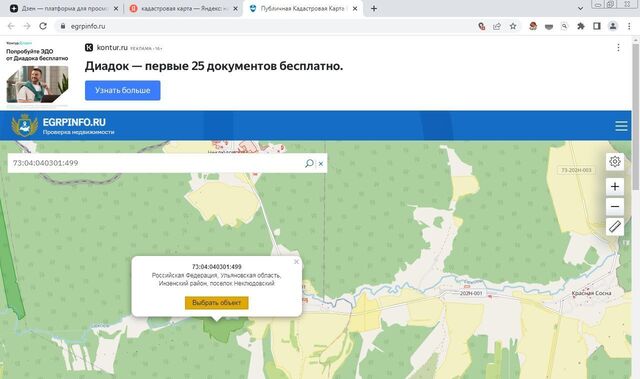The image size is (640, 379).
Task: Clear the search field with X
Action: point(321,164)
